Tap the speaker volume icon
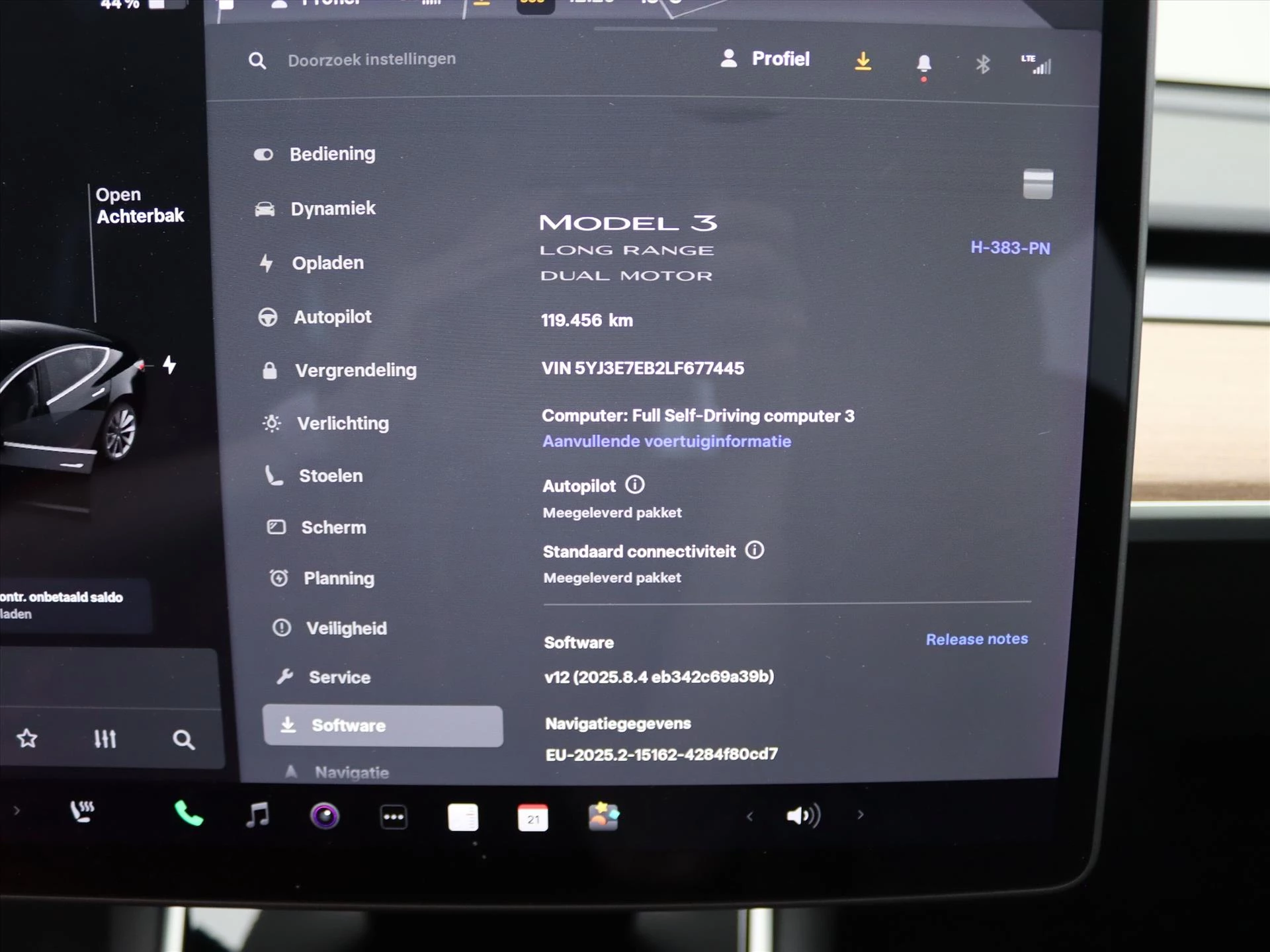Screen dimensions: 1270x952 tap(803, 816)
